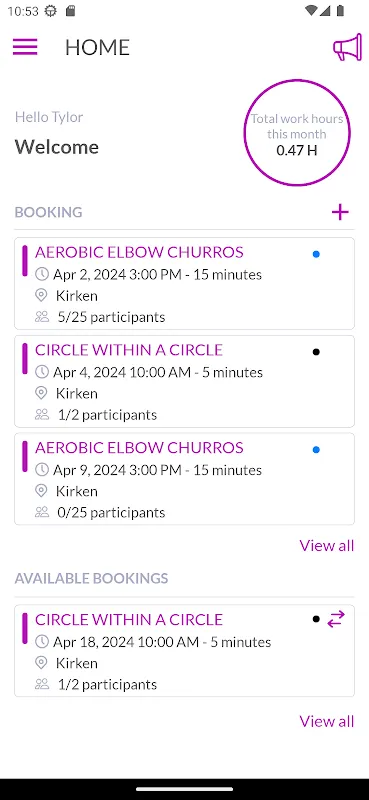The image size is (369, 800).
Task: Tap the 5/25 participants text
Action: [x=111, y=317]
